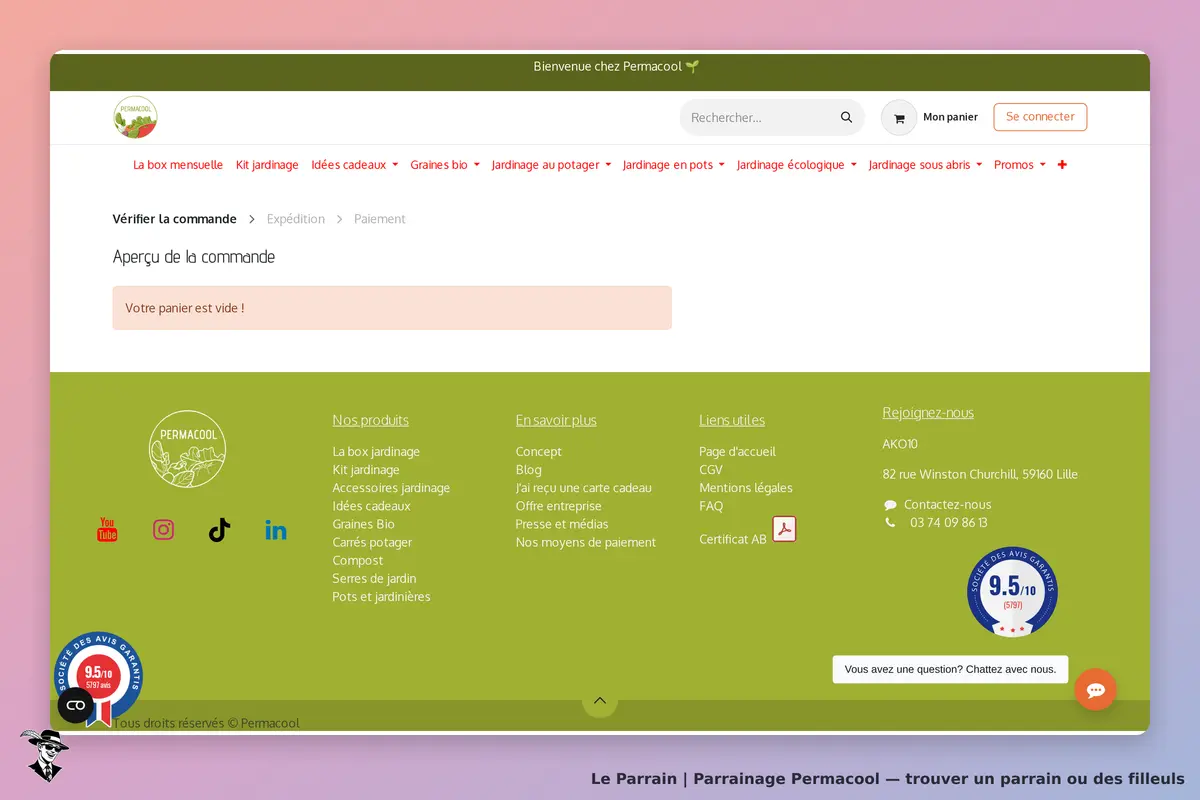Expand the Graines bio dropdown
The width and height of the screenshot is (1200, 800).
(x=445, y=165)
